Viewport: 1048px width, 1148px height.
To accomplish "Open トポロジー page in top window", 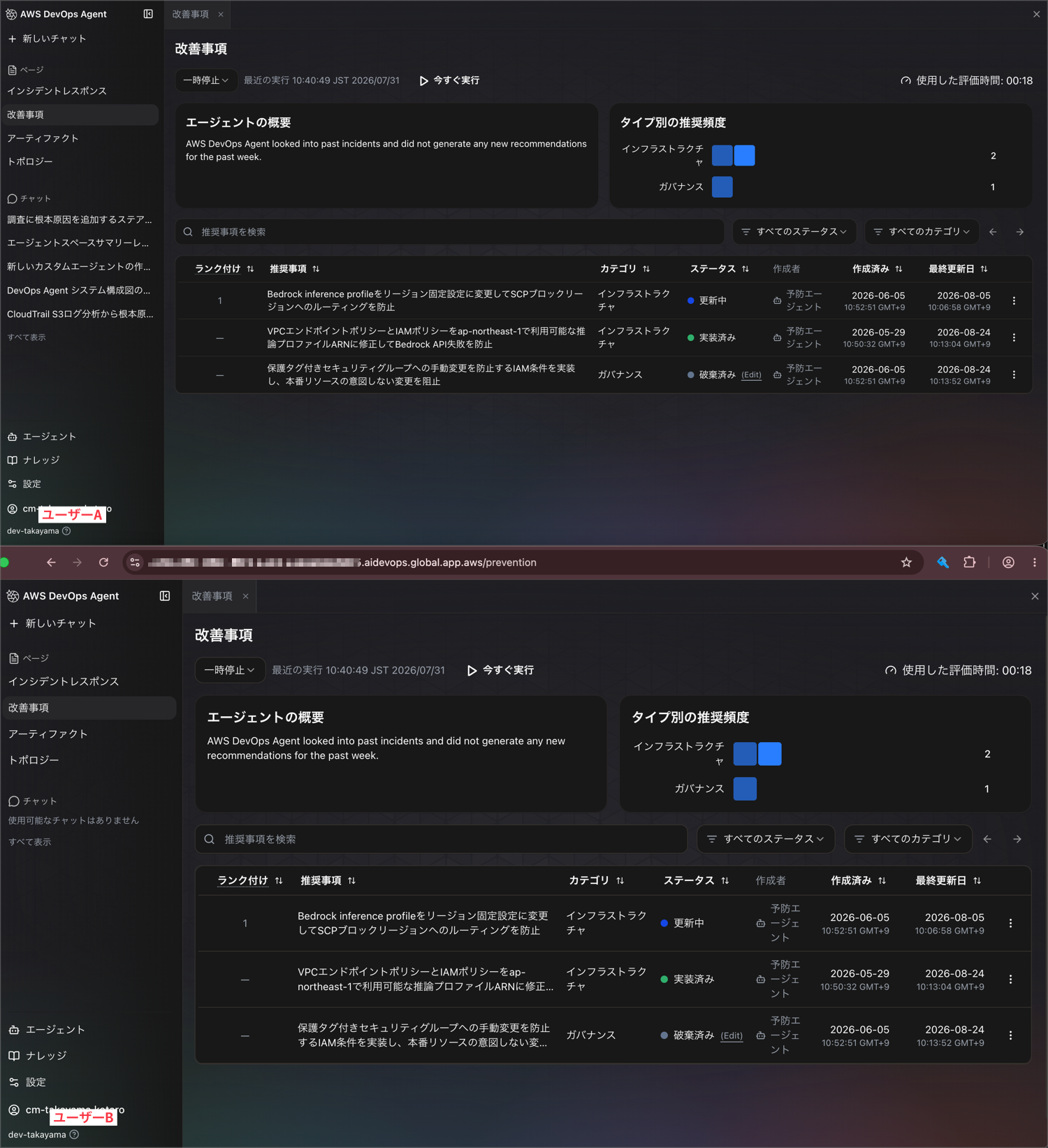I will [30, 161].
